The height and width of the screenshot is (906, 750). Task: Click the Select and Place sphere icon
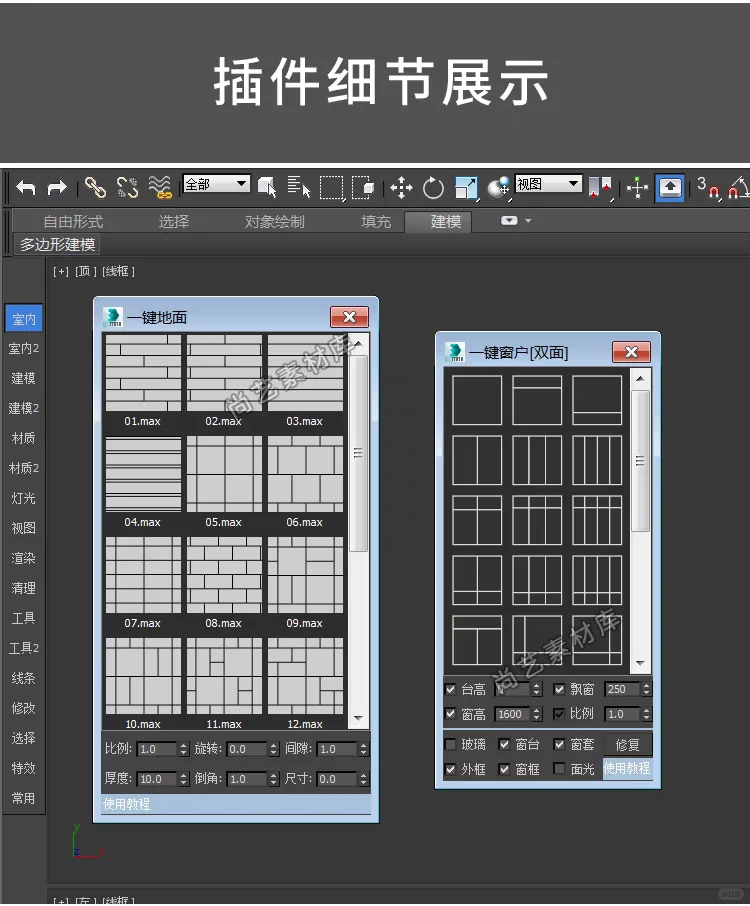tap(498, 188)
